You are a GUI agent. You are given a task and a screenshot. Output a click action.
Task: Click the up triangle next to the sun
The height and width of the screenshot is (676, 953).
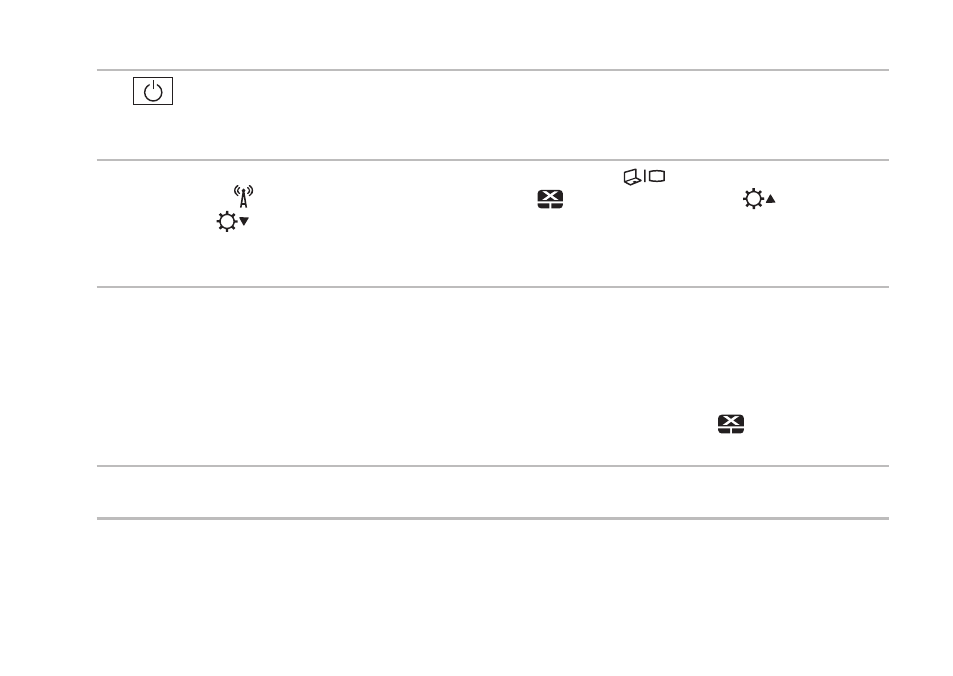pyautogui.click(x=771, y=199)
